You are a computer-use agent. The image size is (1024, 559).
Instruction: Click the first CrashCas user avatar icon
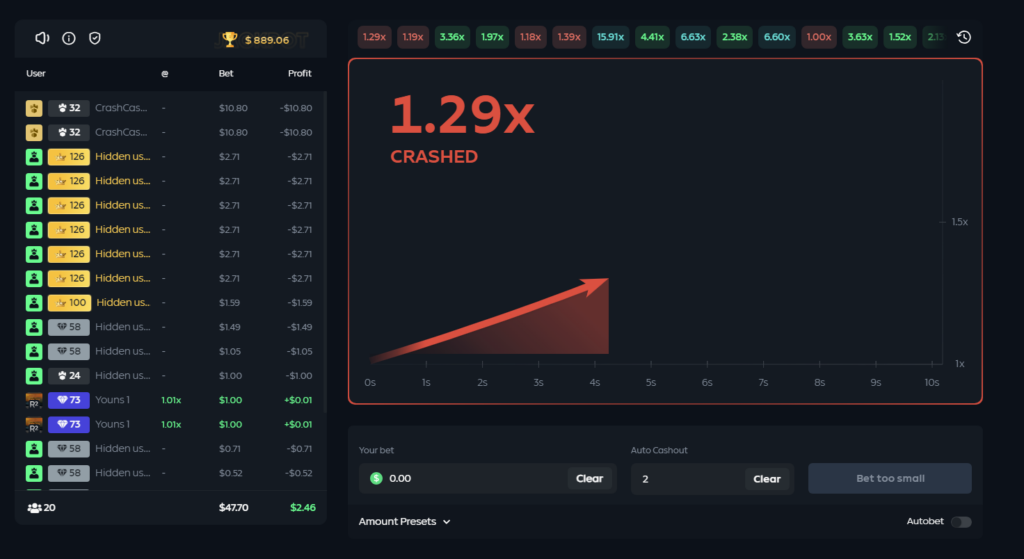[x=33, y=108]
